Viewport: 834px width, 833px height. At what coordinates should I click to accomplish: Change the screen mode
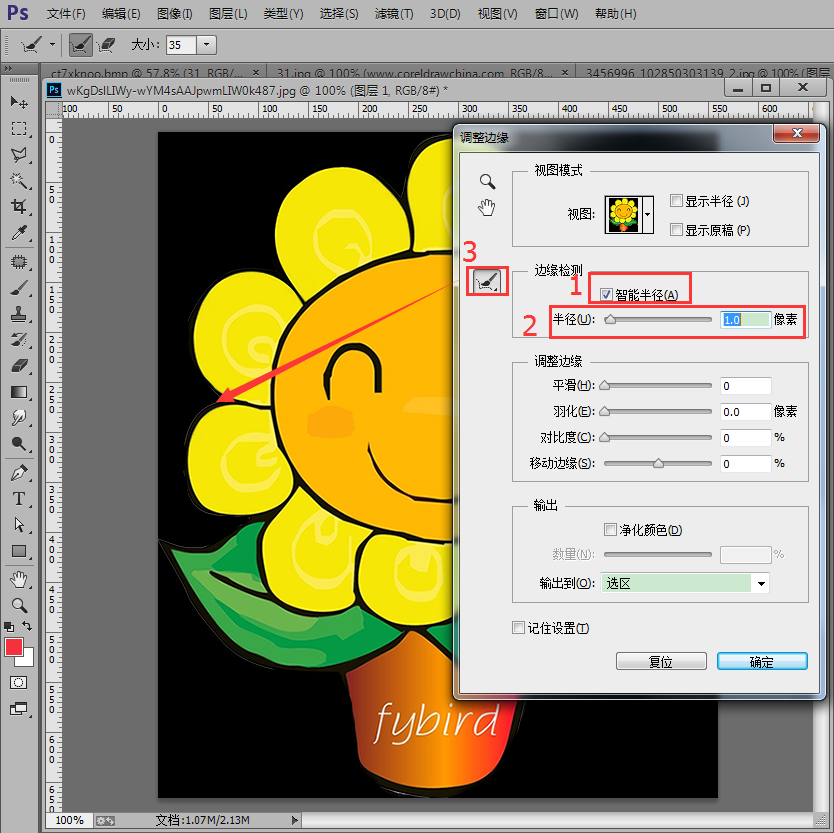tap(19, 709)
